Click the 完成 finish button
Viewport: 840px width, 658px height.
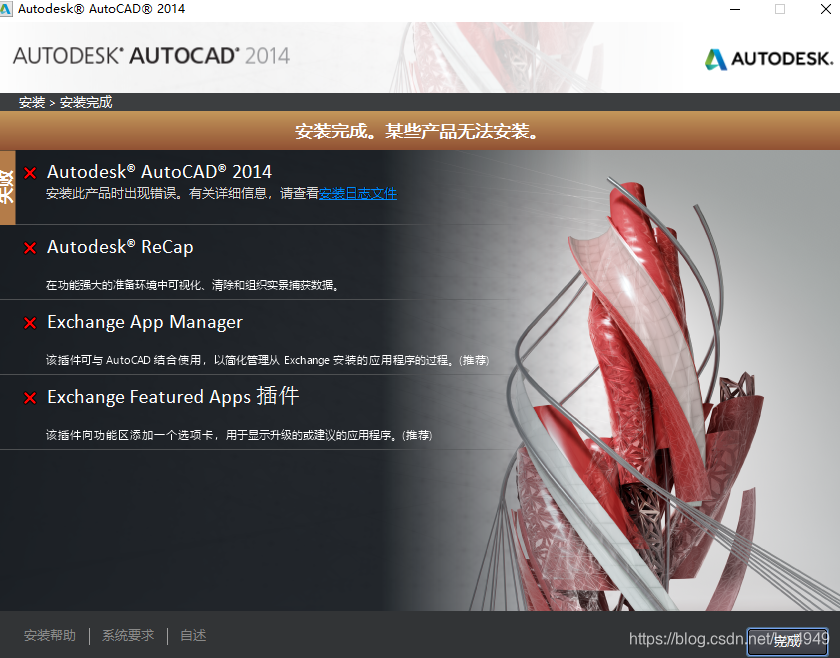787,641
